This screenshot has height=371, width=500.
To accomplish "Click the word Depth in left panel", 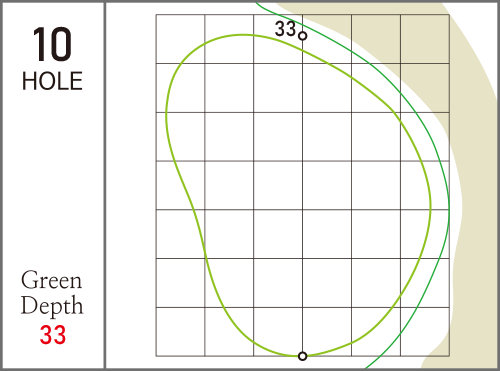I will pyautogui.click(x=52, y=305).
